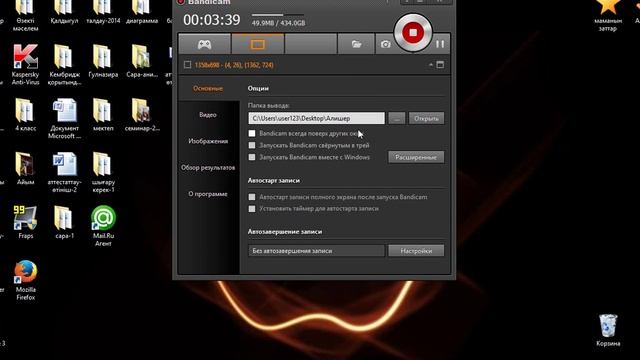Open аттестаттау-өтініш-2 Word document
Image resolution: width=640 pixels, height=360 pixels.
[x=64, y=172]
